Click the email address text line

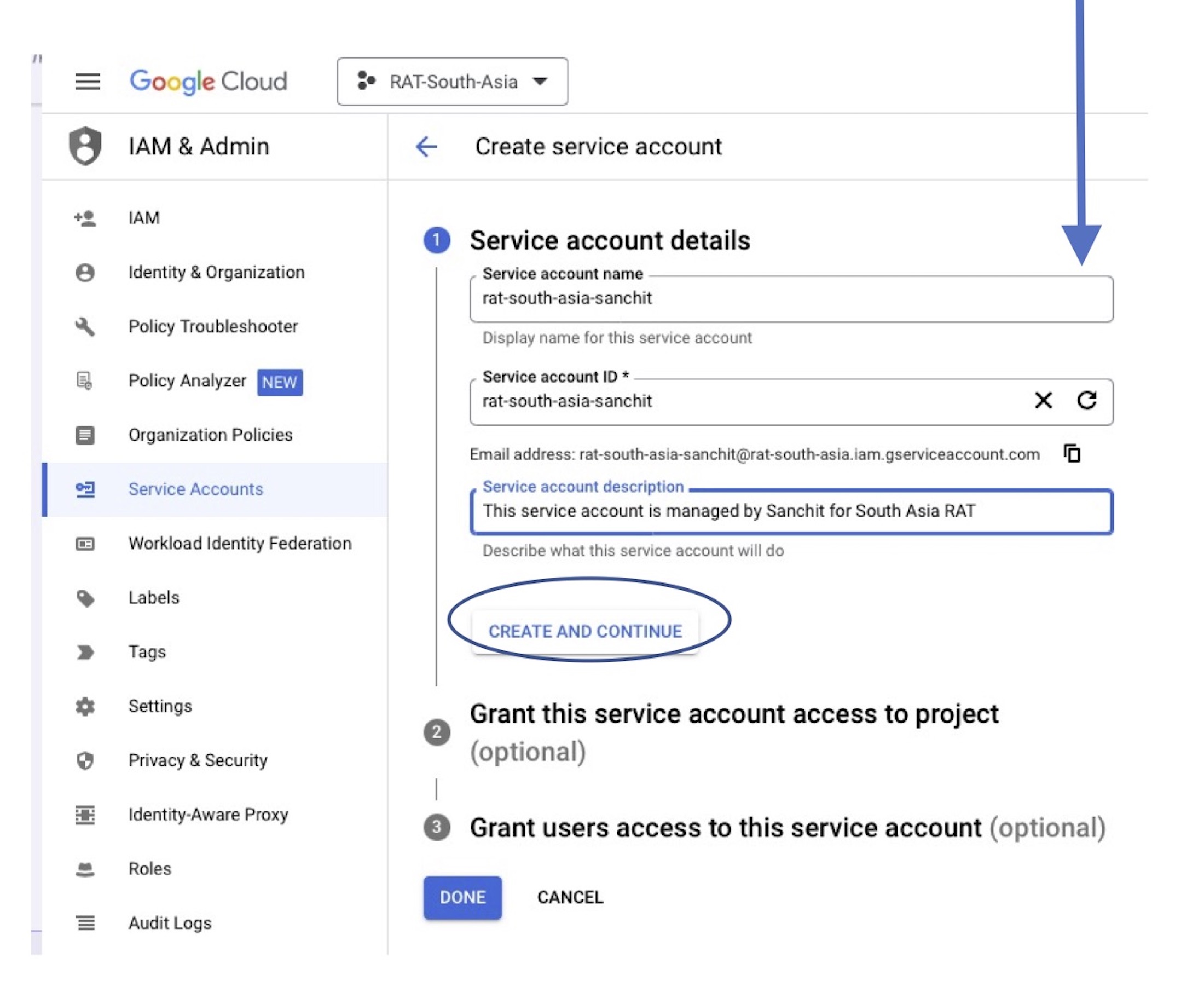(755, 455)
